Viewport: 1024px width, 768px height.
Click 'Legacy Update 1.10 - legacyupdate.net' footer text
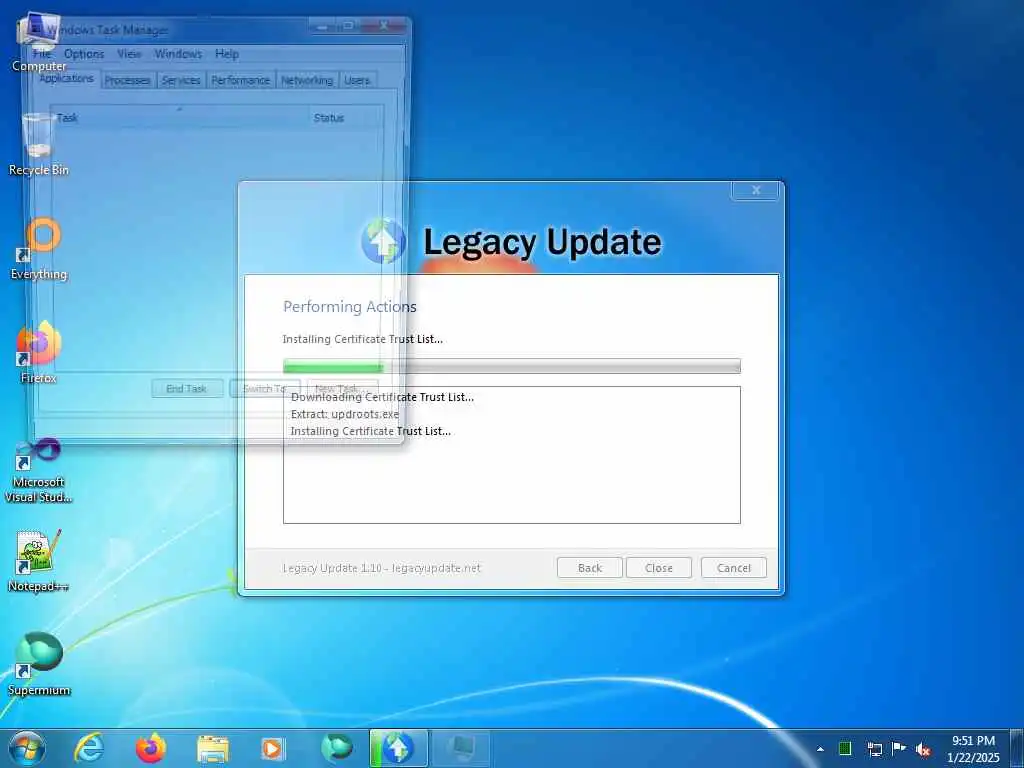click(x=381, y=568)
